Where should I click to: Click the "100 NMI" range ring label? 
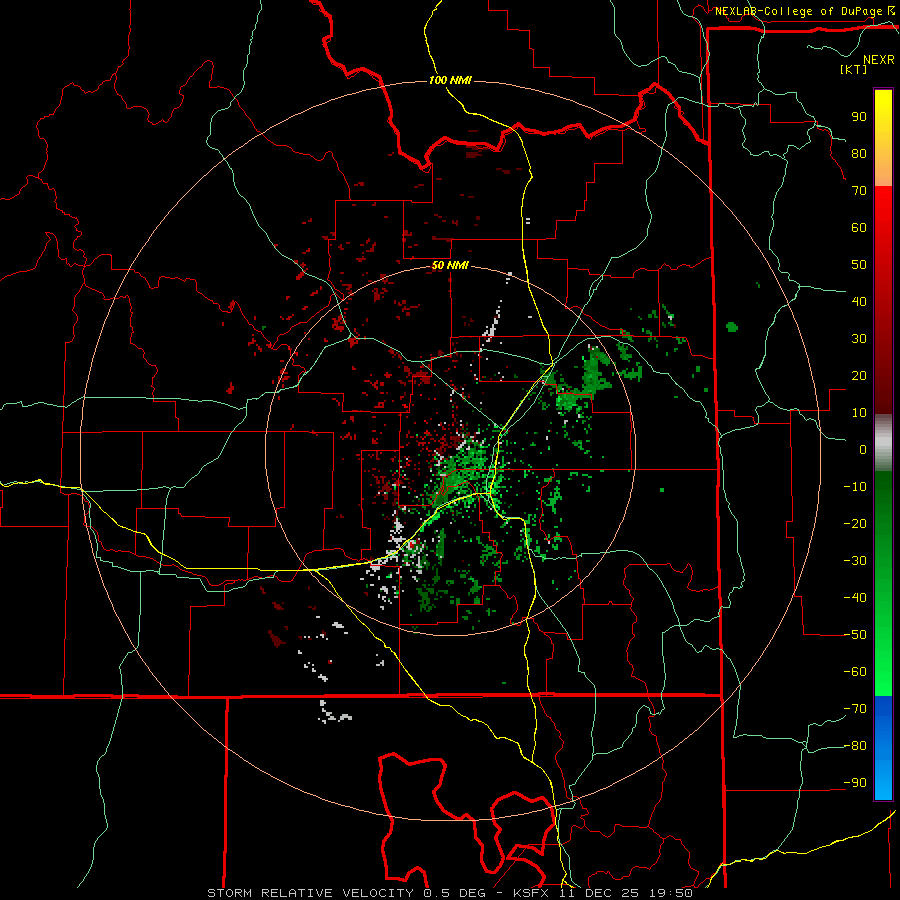click(451, 80)
